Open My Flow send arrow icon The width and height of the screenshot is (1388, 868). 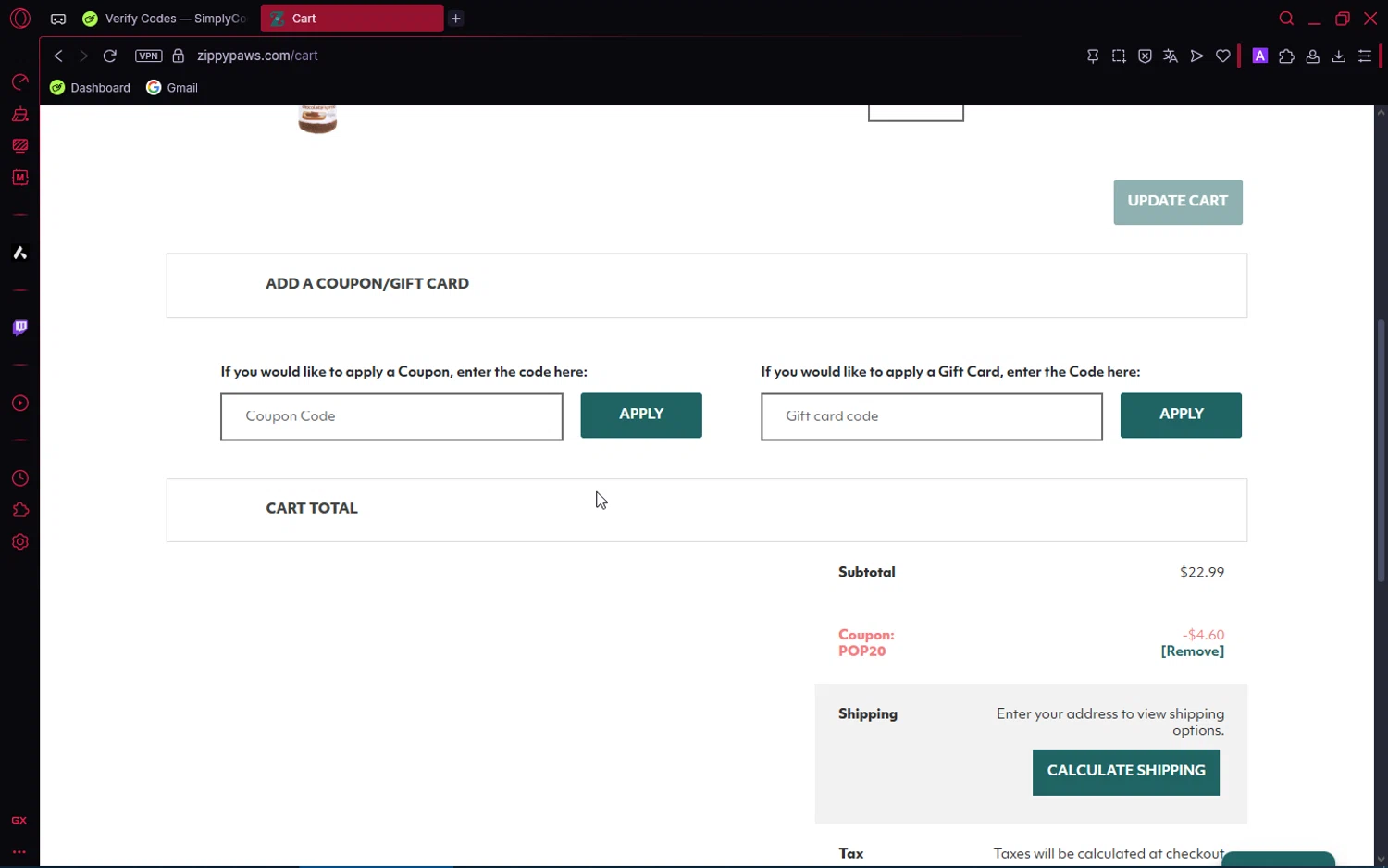coord(1196,56)
